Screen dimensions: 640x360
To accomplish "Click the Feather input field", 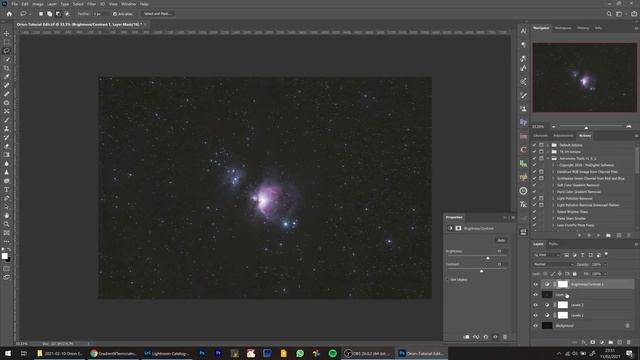I will pos(100,14).
